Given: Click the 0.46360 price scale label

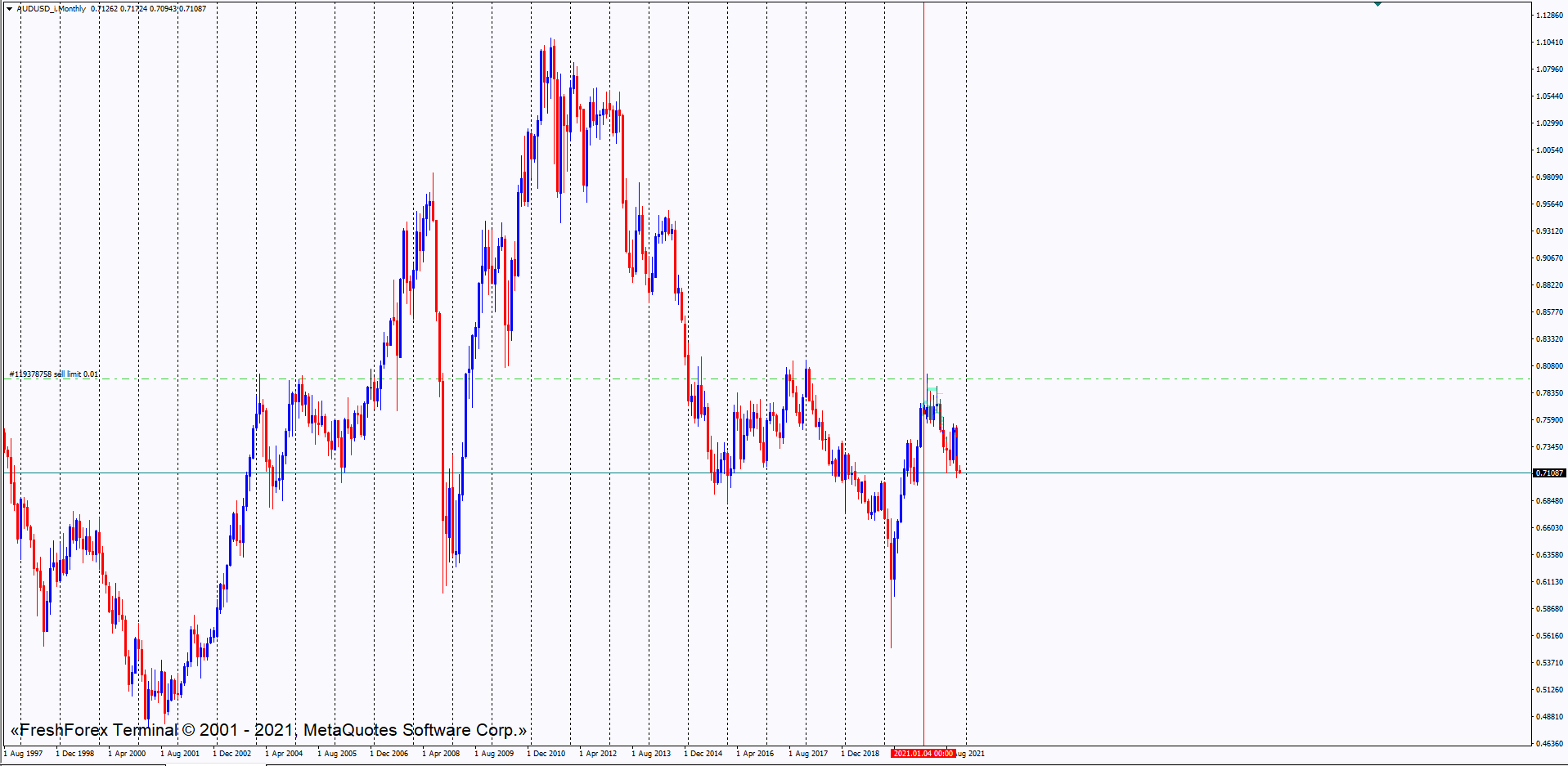Looking at the screenshot, I should [x=1549, y=744].
